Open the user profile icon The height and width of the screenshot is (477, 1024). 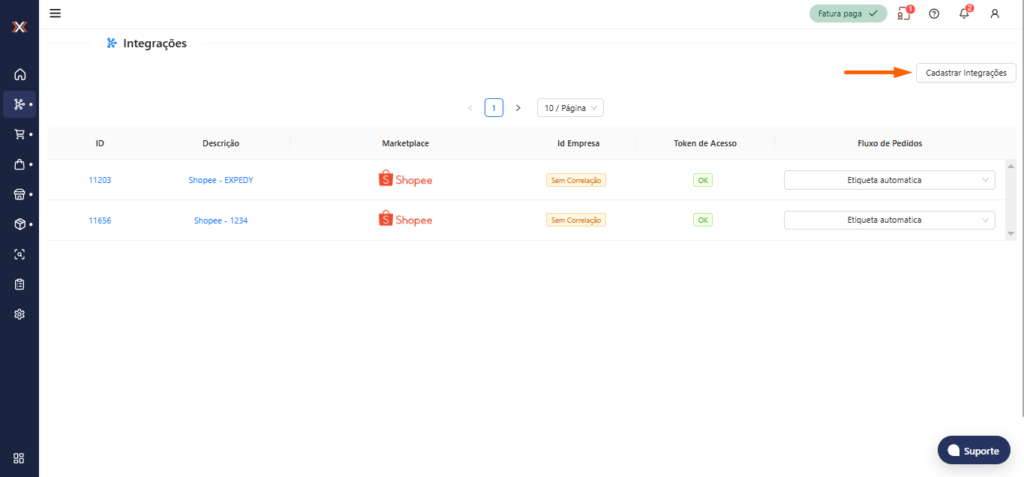[x=994, y=14]
